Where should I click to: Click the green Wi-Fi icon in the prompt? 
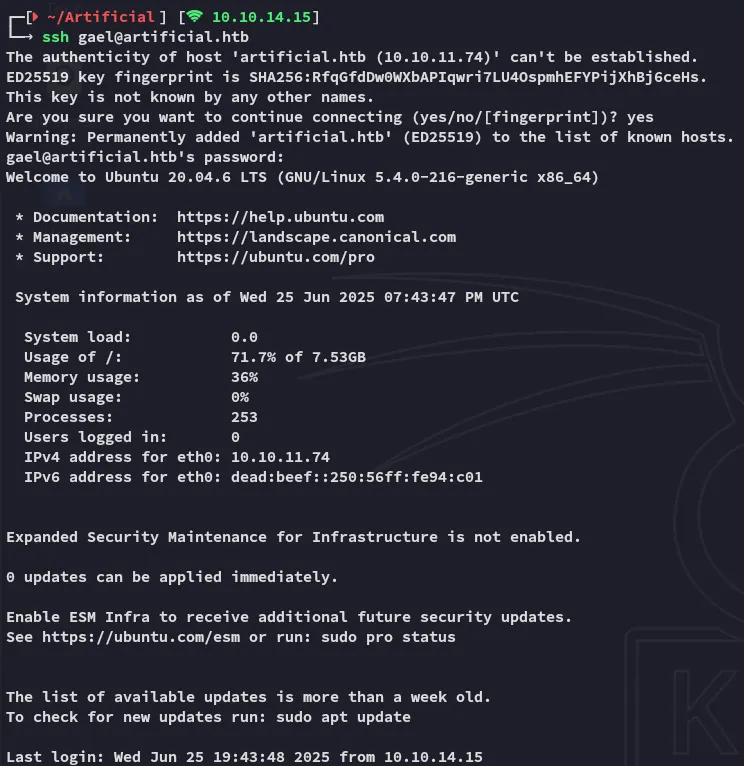(x=194, y=17)
